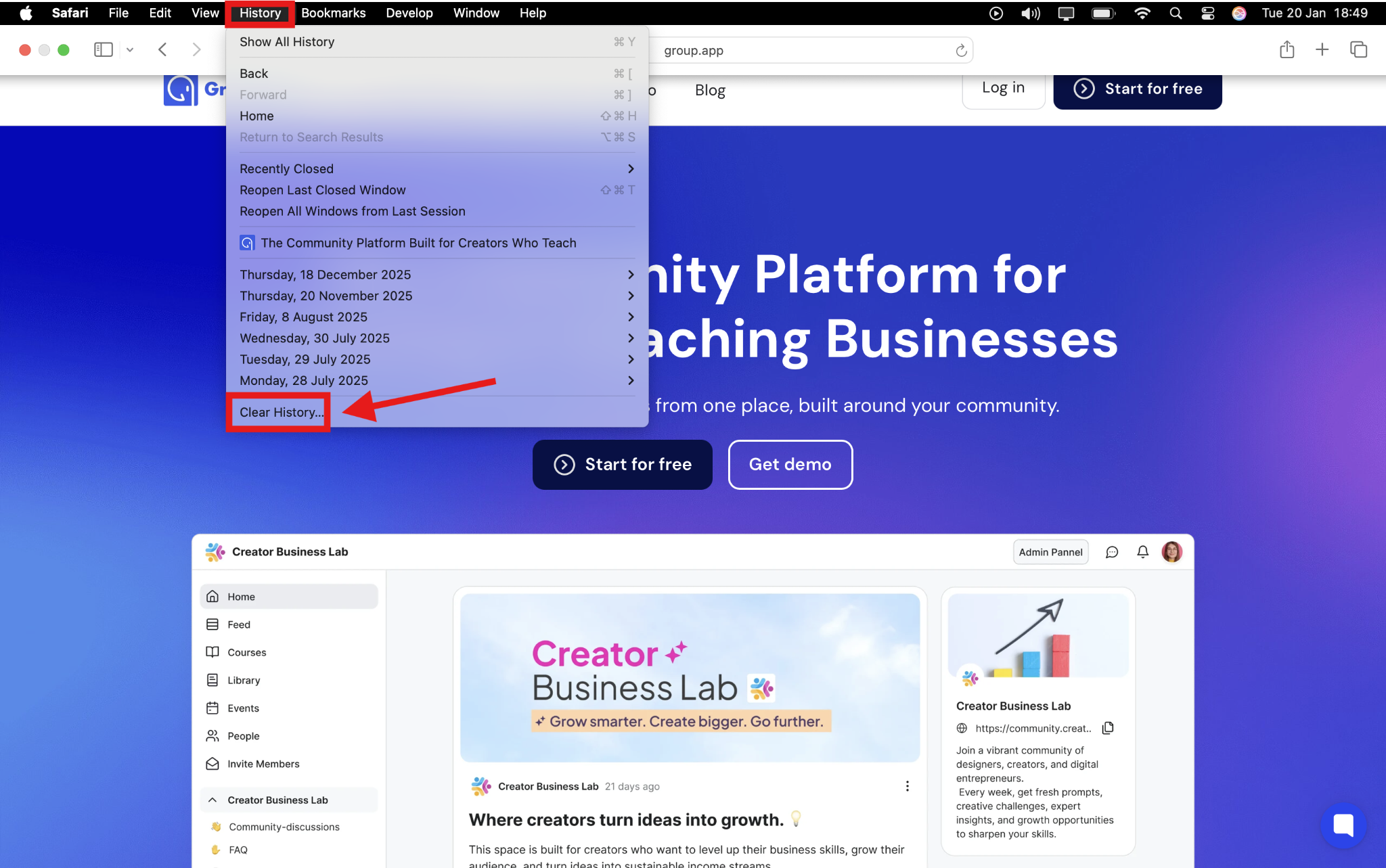The width and height of the screenshot is (1386, 868).
Task: Open the Share icon in Safari toolbar
Action: (1287, 49)
